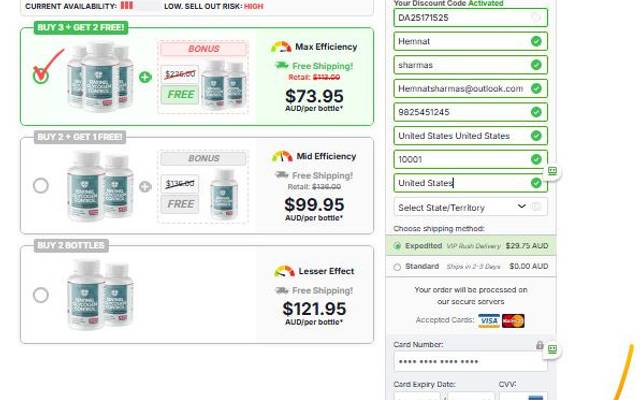Edit the last name field sharmas
640x400 pixels.
[x=470, y=65]
